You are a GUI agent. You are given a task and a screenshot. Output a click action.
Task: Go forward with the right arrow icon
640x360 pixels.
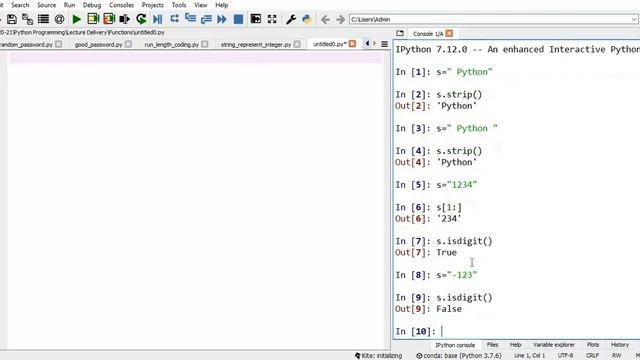click(340, 19)
